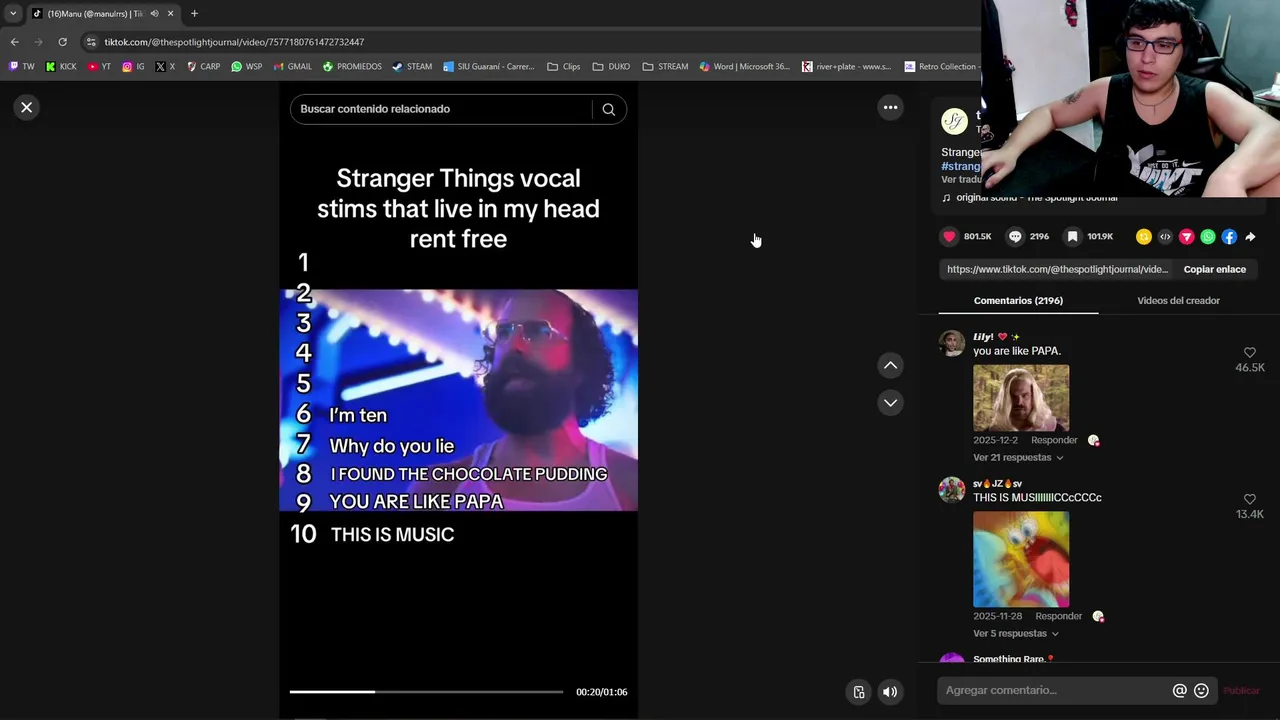Switch to the Comentarios (2196) tab
The height and width of the screenshot is (720, 1280).
(x=1018, y=300)
